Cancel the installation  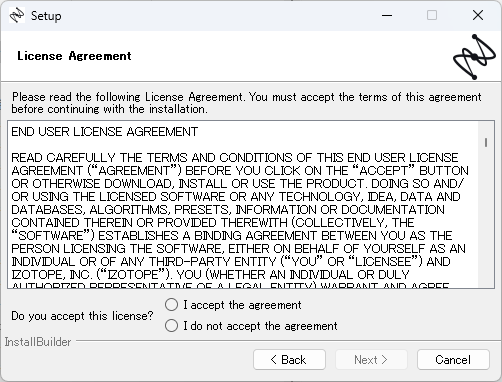tap(453, 360)
